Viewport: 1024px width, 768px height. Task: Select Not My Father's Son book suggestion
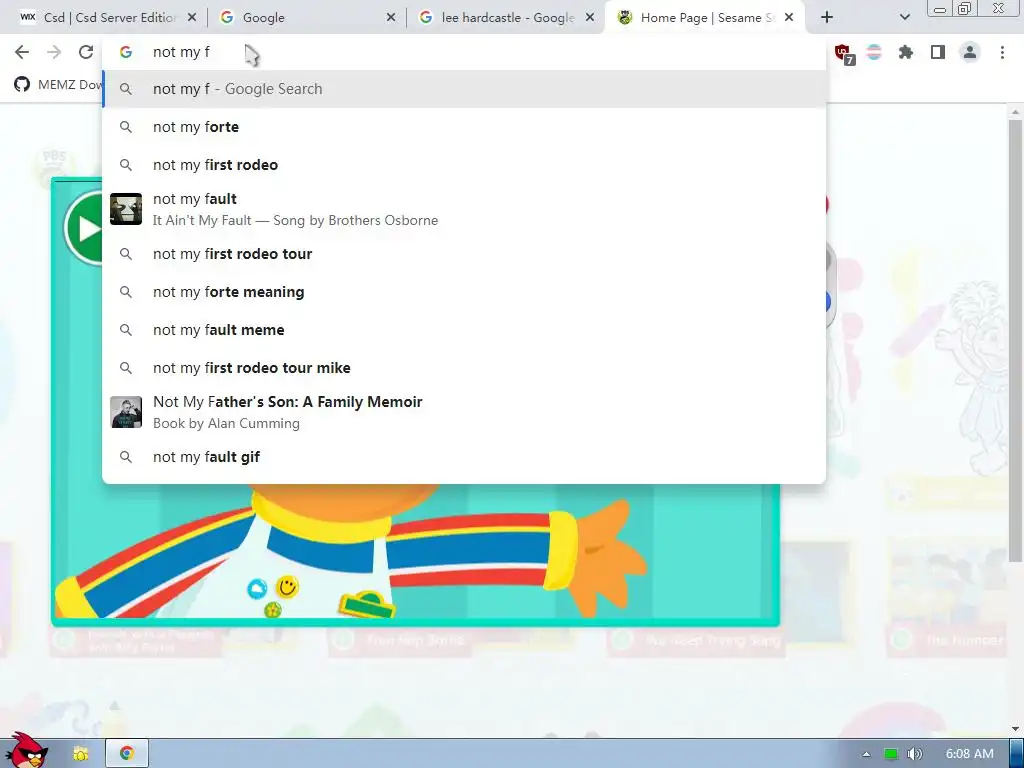click(464, 412)
